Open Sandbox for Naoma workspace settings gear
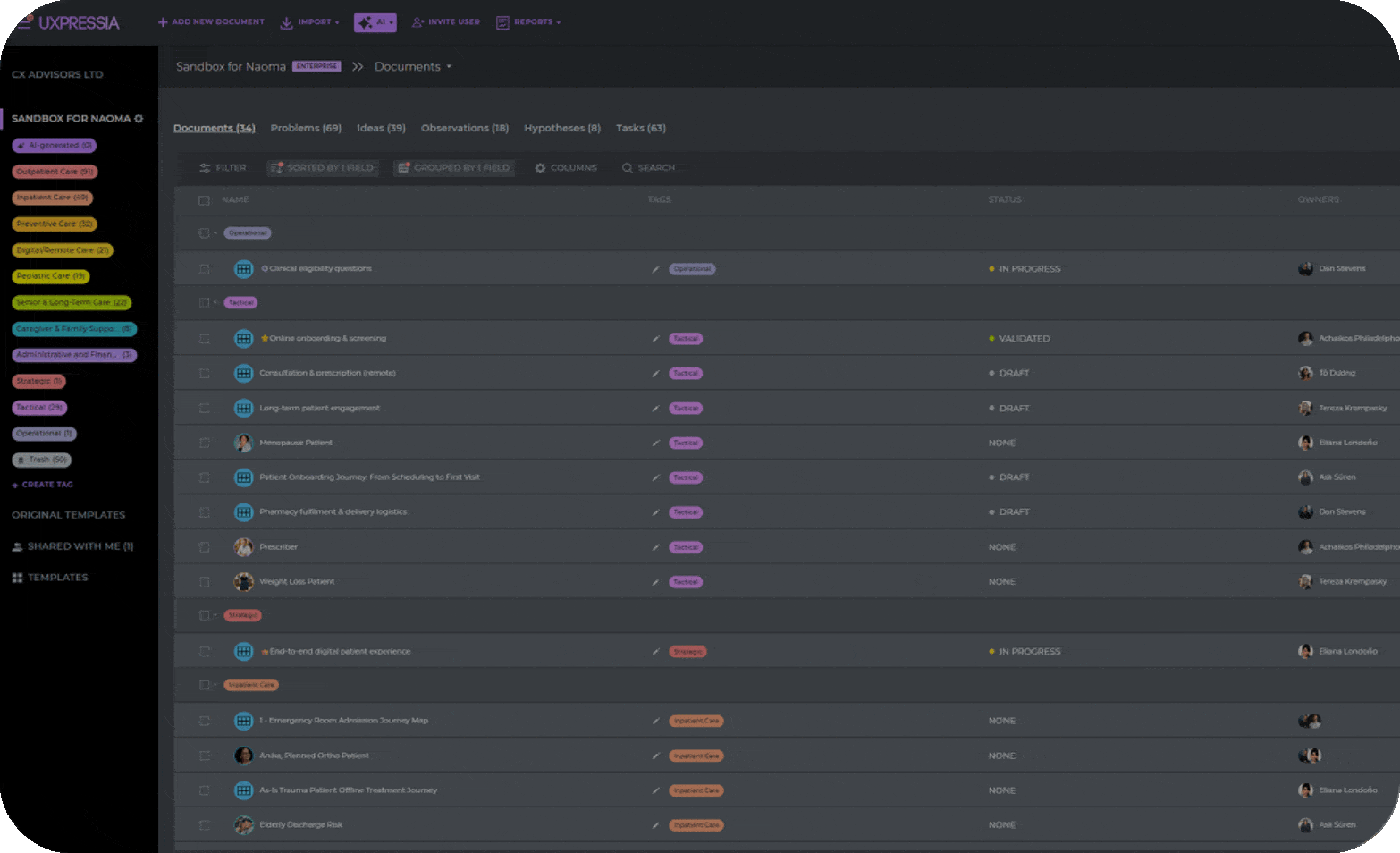This screenshot has width=1400, height=853. pos(139,117)
